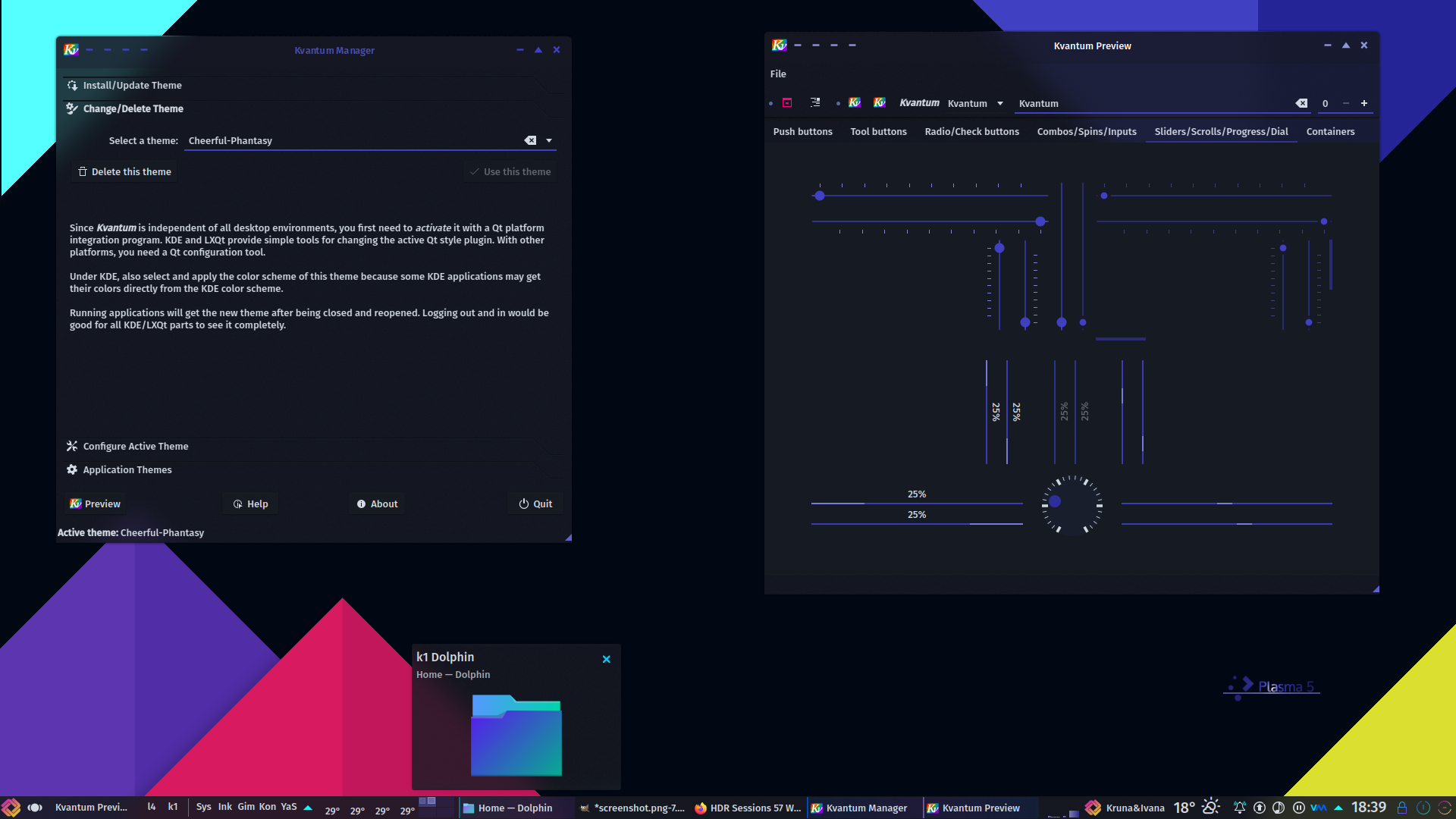Click the Dolphin folder thumbnail preview

[516, 735]
